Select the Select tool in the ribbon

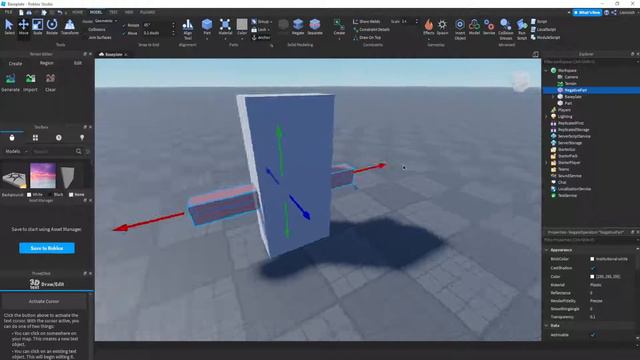(x=9, y=27)
